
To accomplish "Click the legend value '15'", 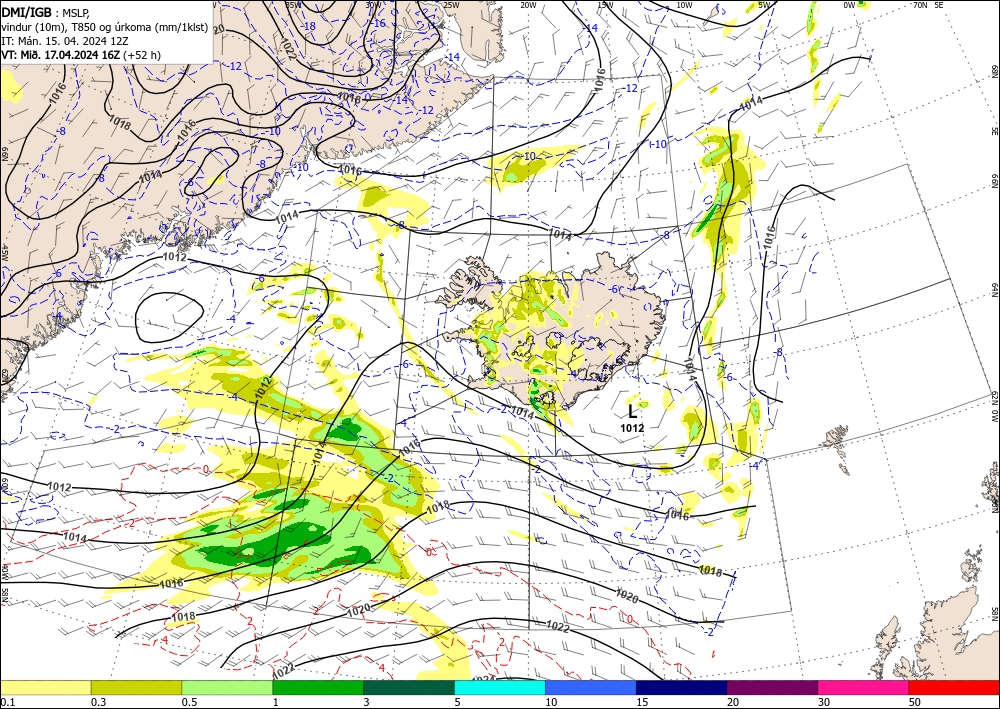I will (642, 702).
